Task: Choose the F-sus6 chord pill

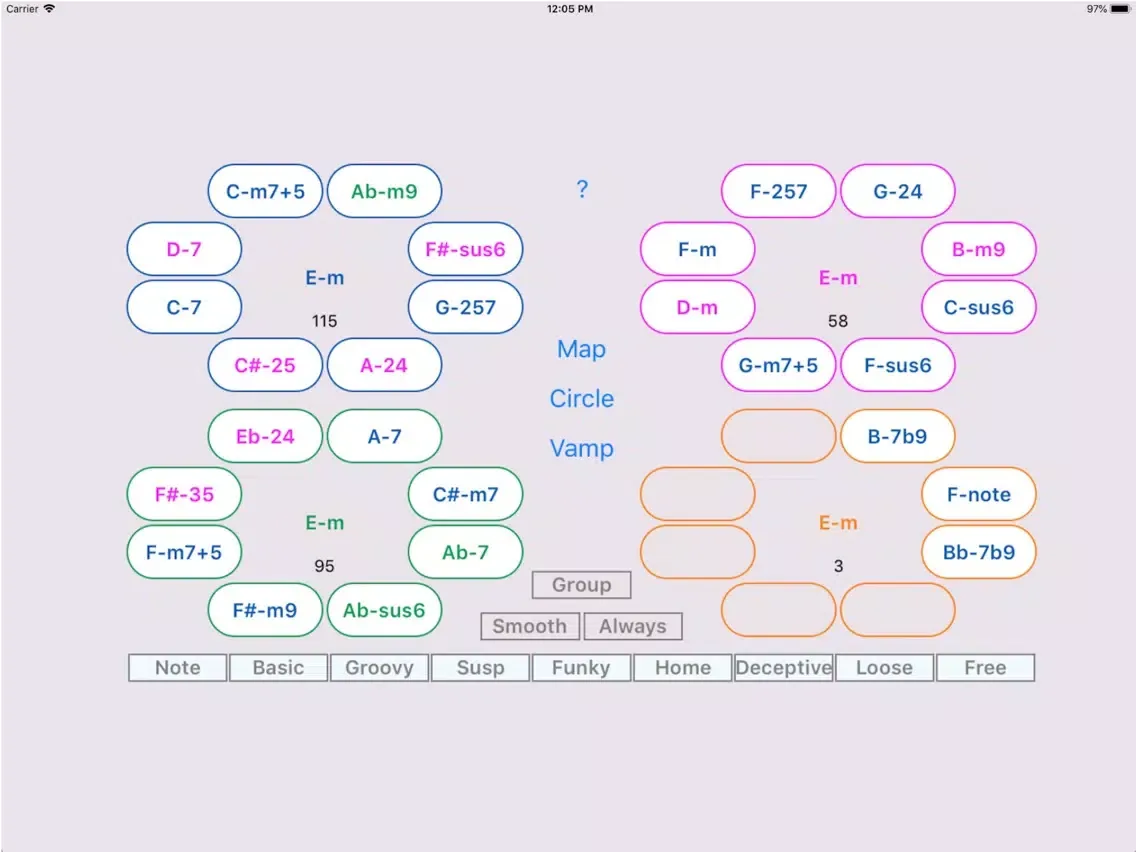Action: pos(898,365)
